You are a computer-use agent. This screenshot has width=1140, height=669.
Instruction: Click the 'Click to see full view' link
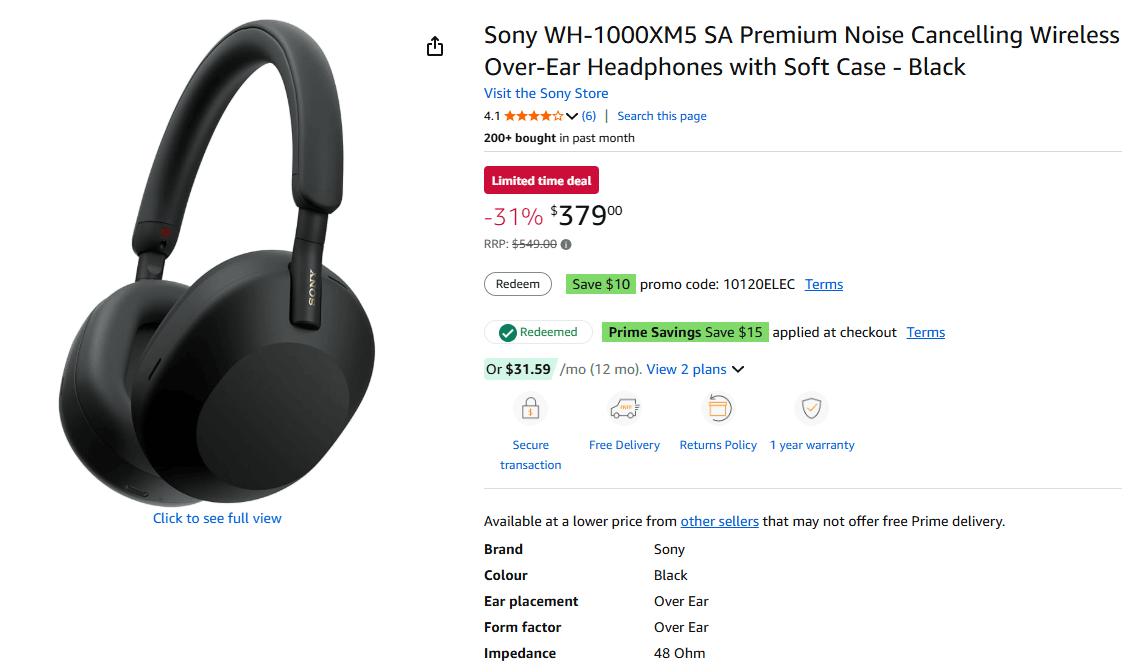[217, 518]
